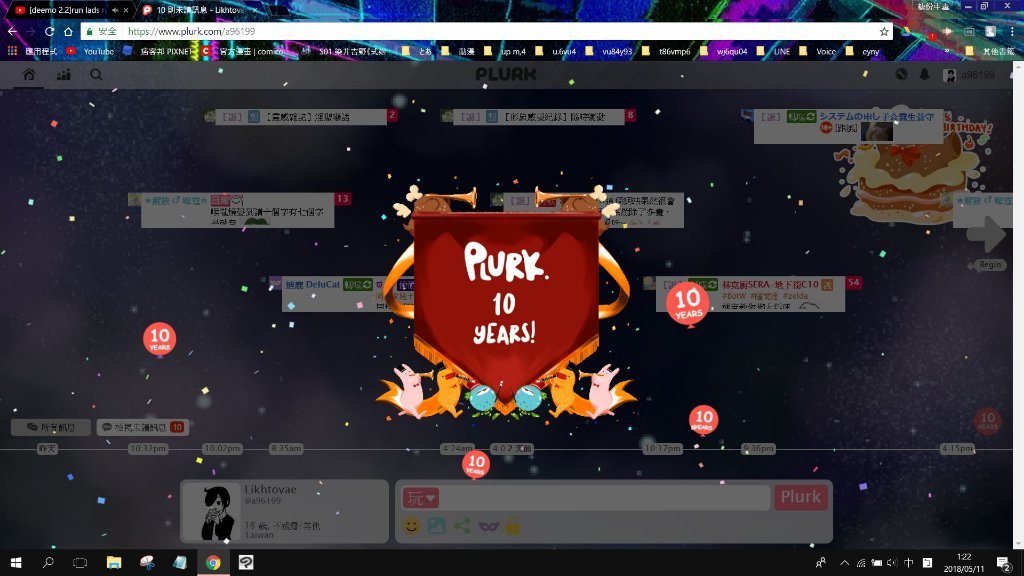Open the Chrome three-dot menu

(1012, 31)
